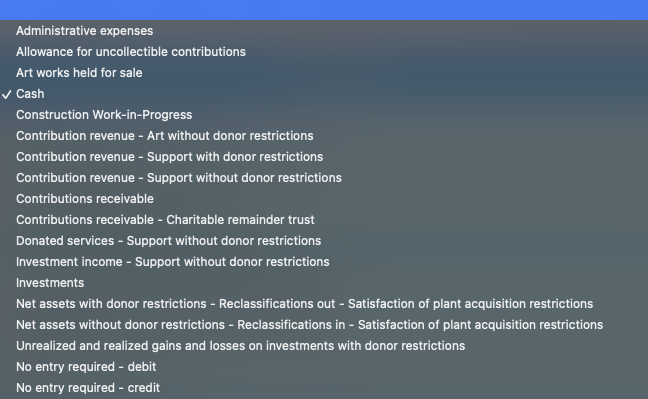The image size is (648, 399).
Task: Select Contribution revenue - Support without donor restrictions
Action: (x=324, y=178)
